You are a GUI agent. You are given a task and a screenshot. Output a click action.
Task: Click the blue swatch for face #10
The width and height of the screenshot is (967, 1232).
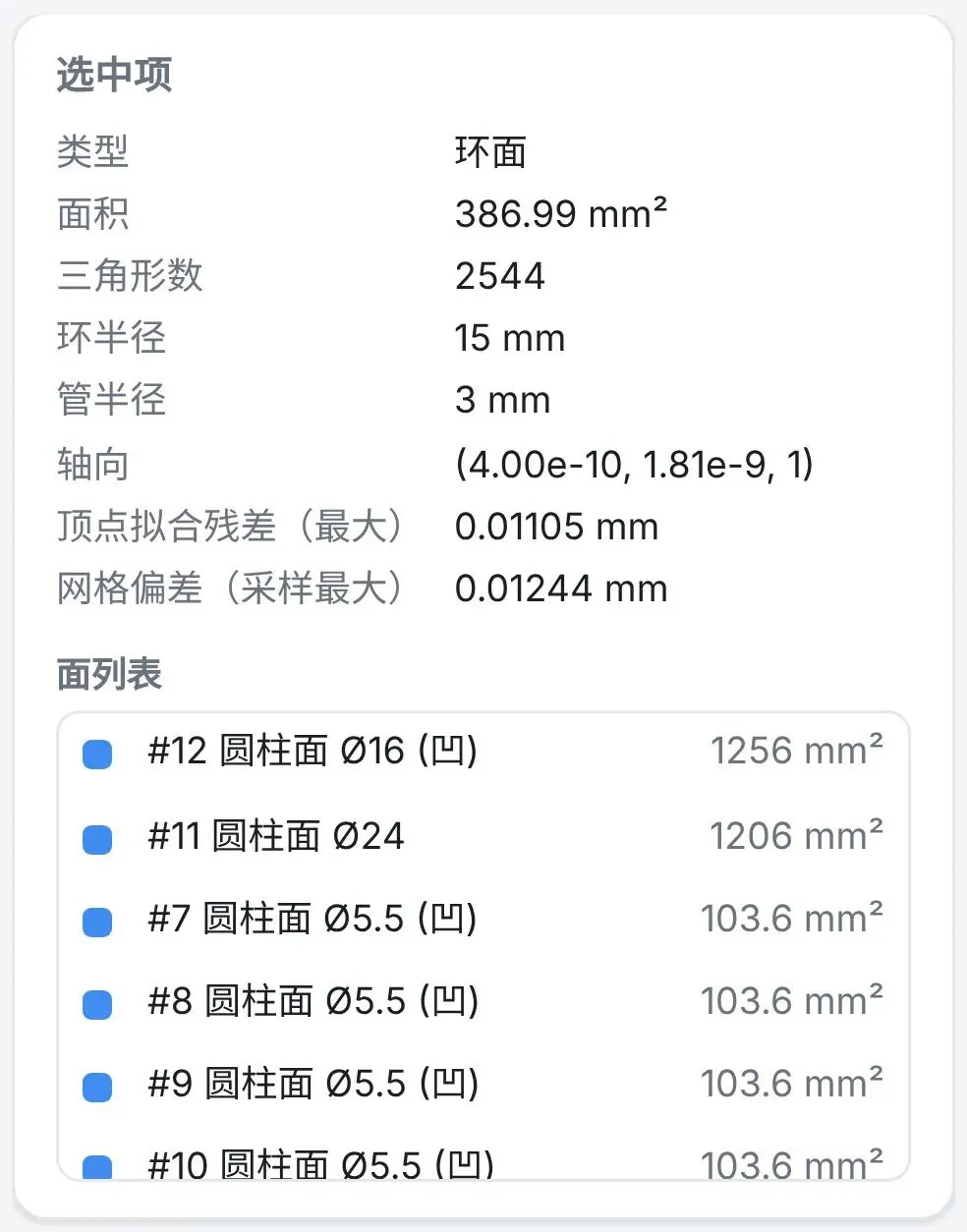96,1167
